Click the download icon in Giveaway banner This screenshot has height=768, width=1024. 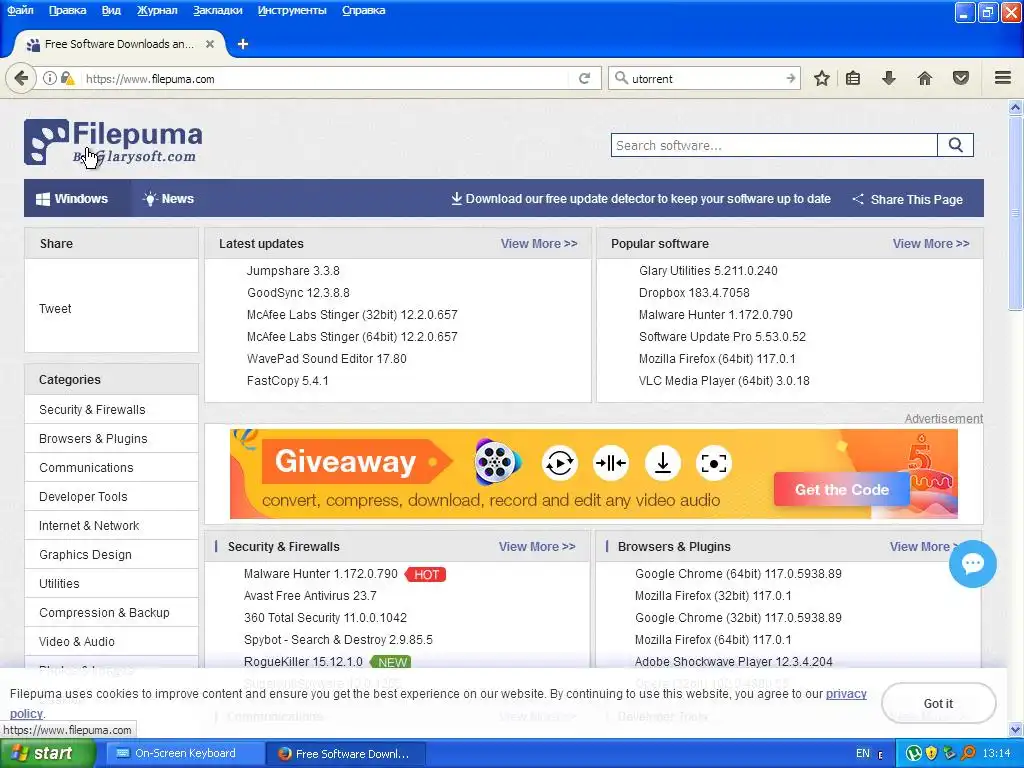point(663,463)
